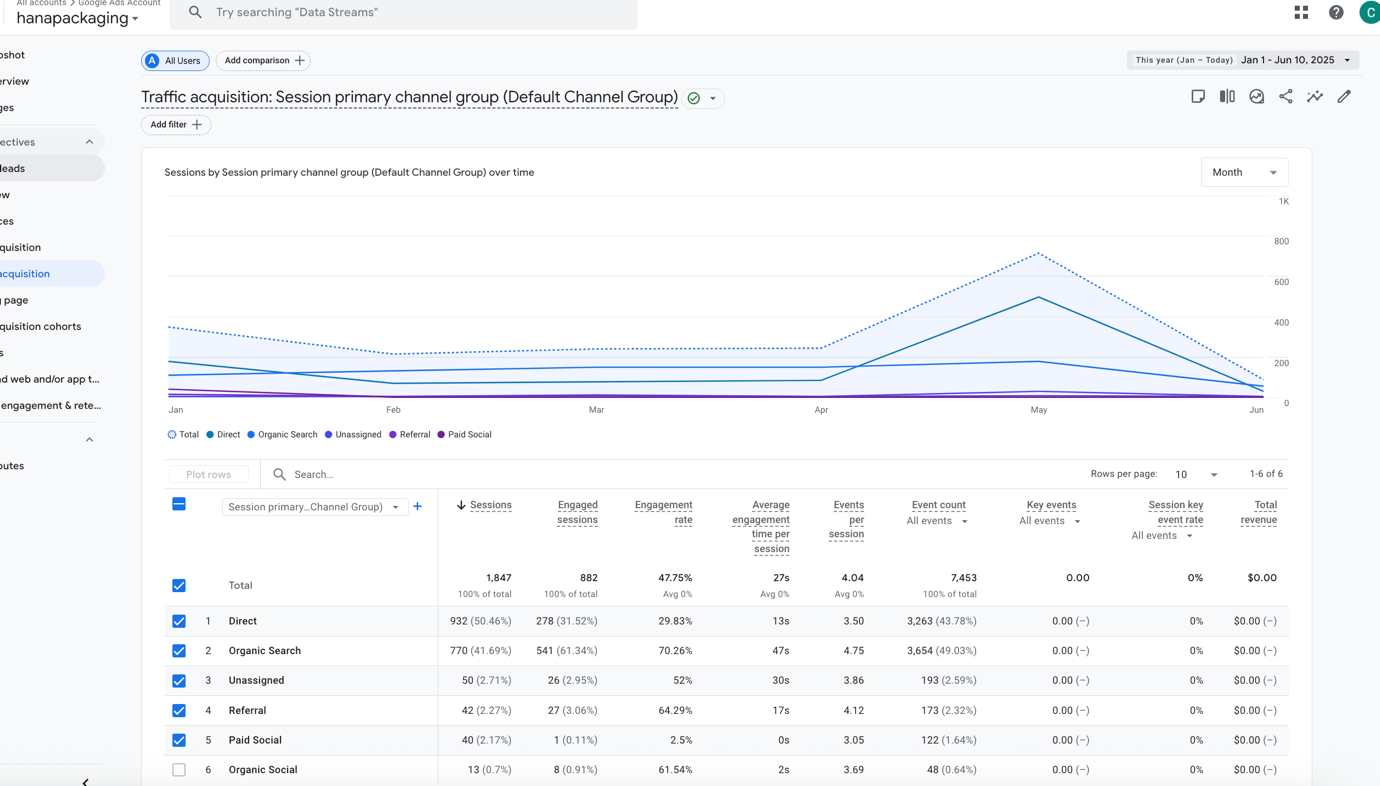Open Add comparison
Screen dimensions: 1380x786
coord(262,60)
